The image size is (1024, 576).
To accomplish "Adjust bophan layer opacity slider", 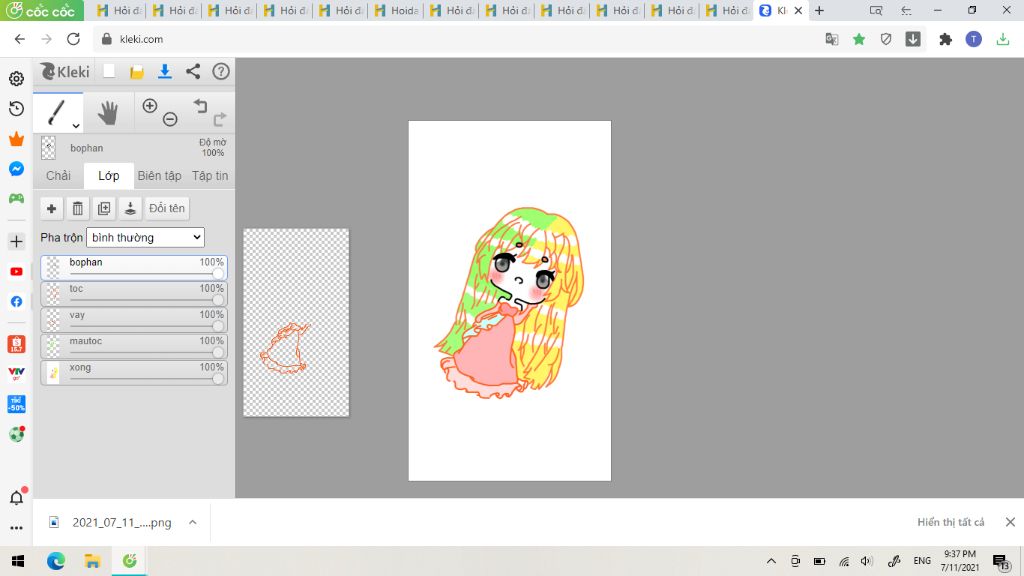I will (217, 274).
